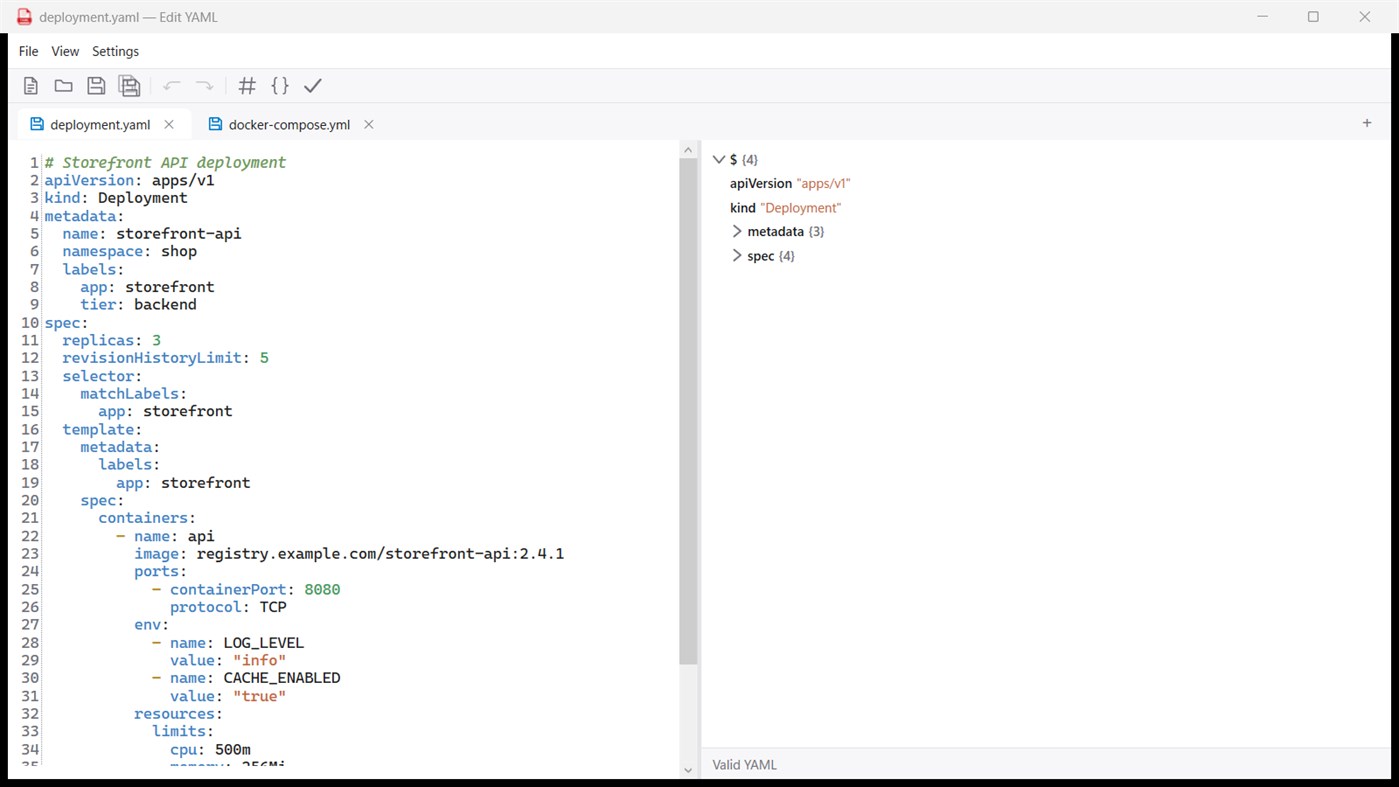
Task: Select the apiVersion row in tree
Action: point(790,184)
